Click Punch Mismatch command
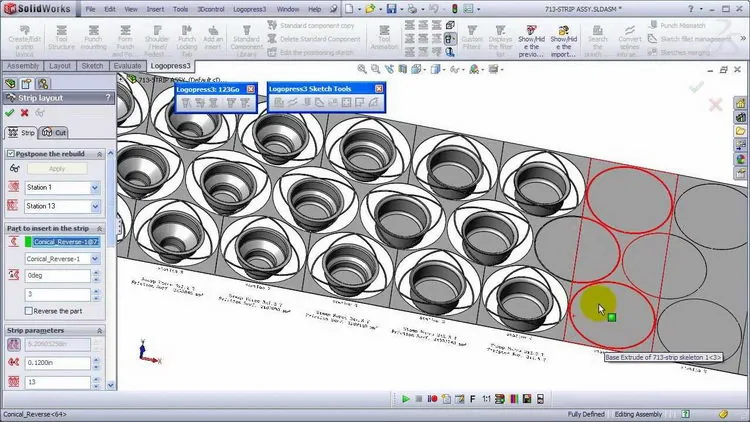This screenshot has height=422, width=750. 677,25
